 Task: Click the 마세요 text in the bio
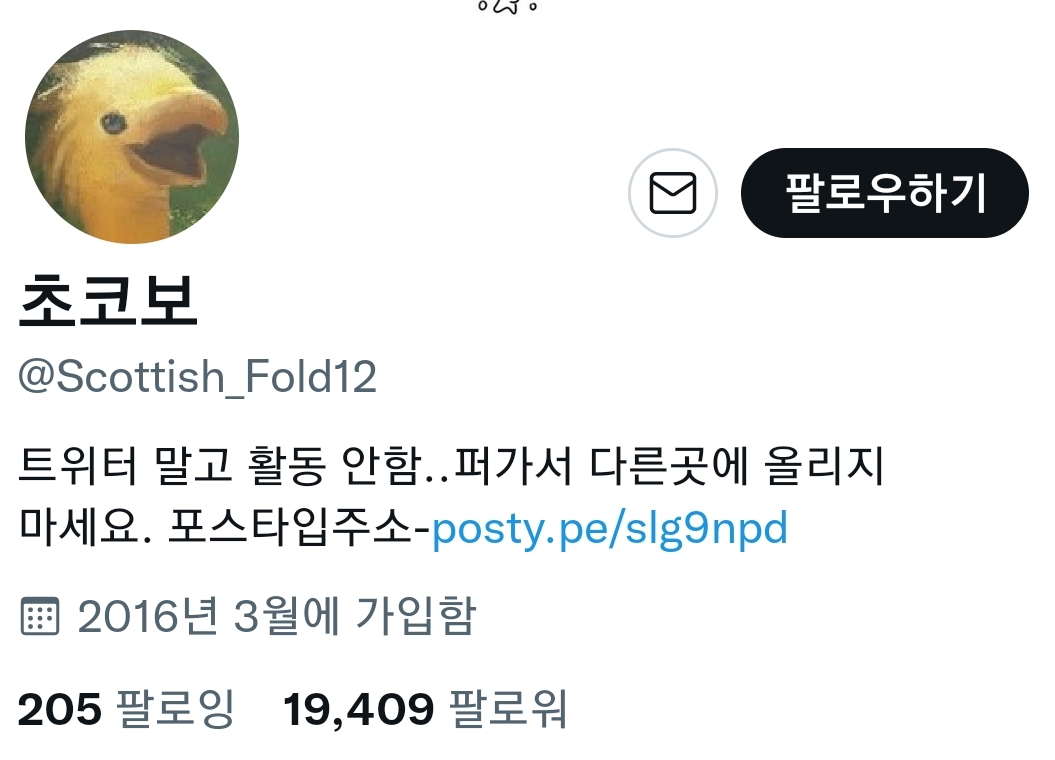click(76, 528)
